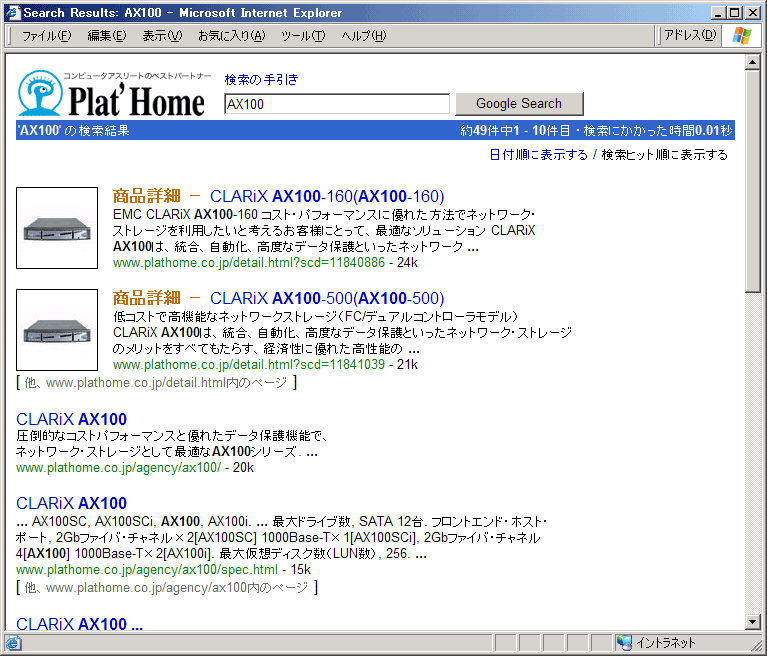Open the truncated CLARiX AX100 ... bottom link
Screen dimensions: 767x656
pos(79,624)
